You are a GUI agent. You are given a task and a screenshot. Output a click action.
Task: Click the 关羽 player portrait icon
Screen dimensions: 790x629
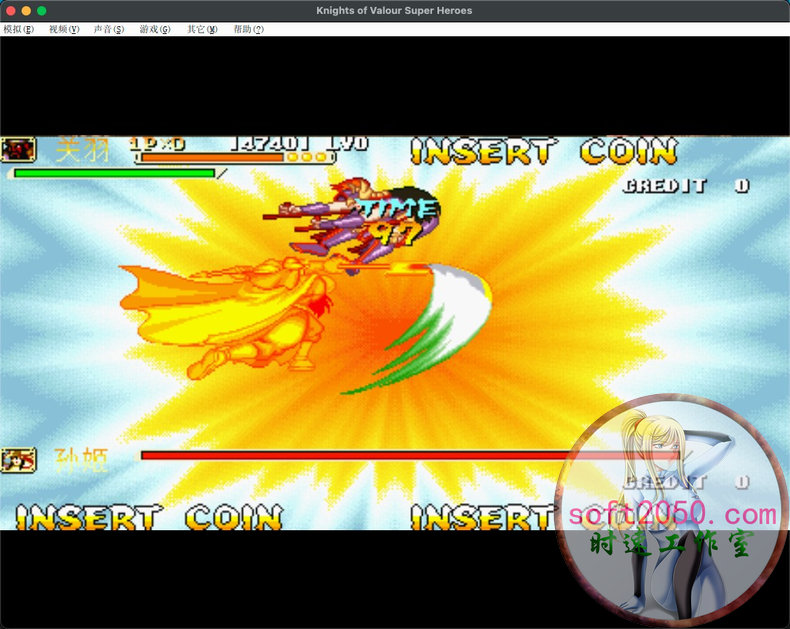(19, 150)
